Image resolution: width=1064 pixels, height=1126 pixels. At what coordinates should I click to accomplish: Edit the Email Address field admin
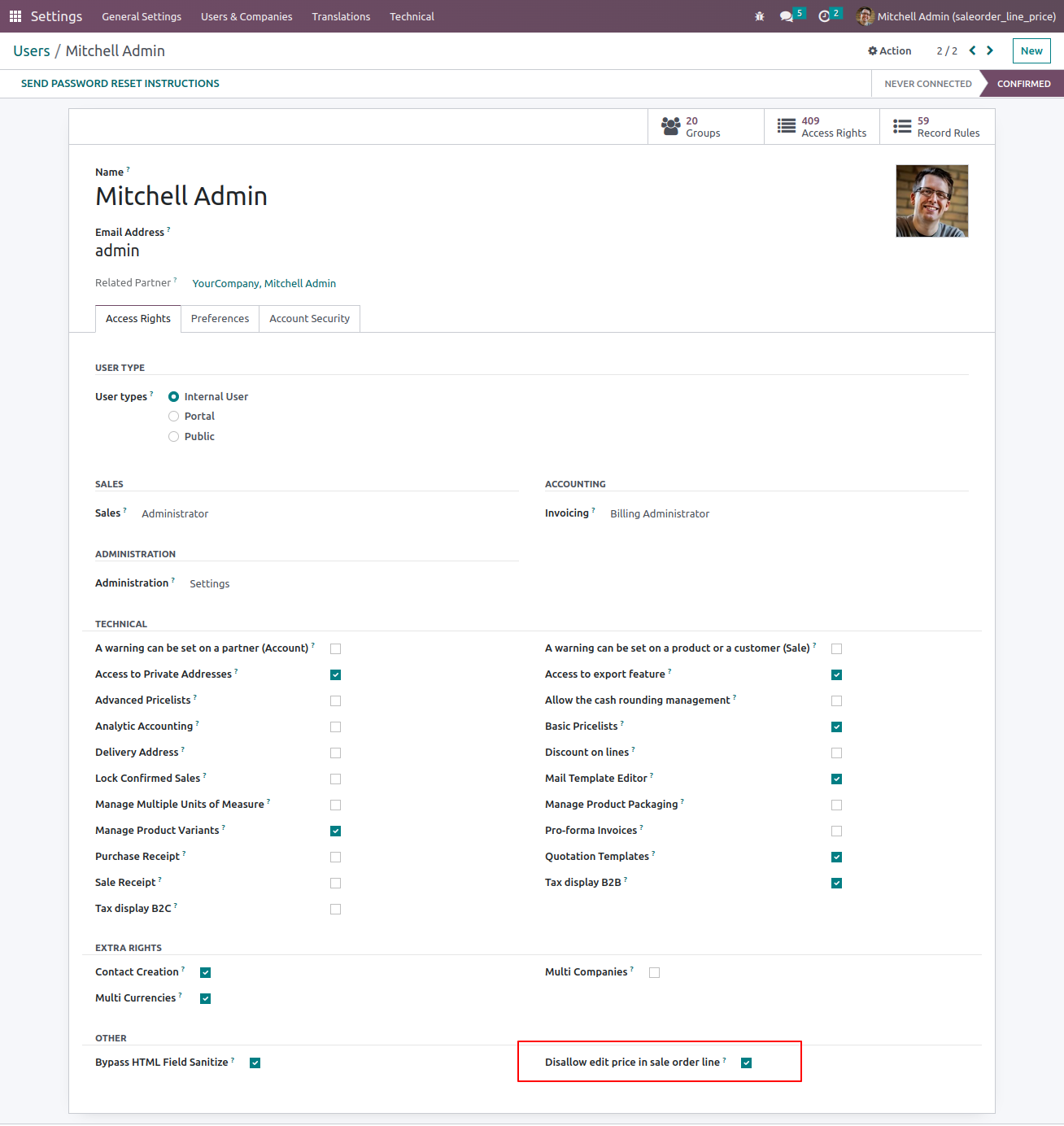(x=117, y=251)
